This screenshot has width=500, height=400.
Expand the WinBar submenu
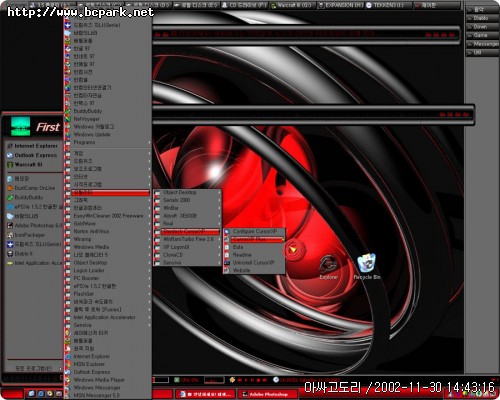click(219, 208)
